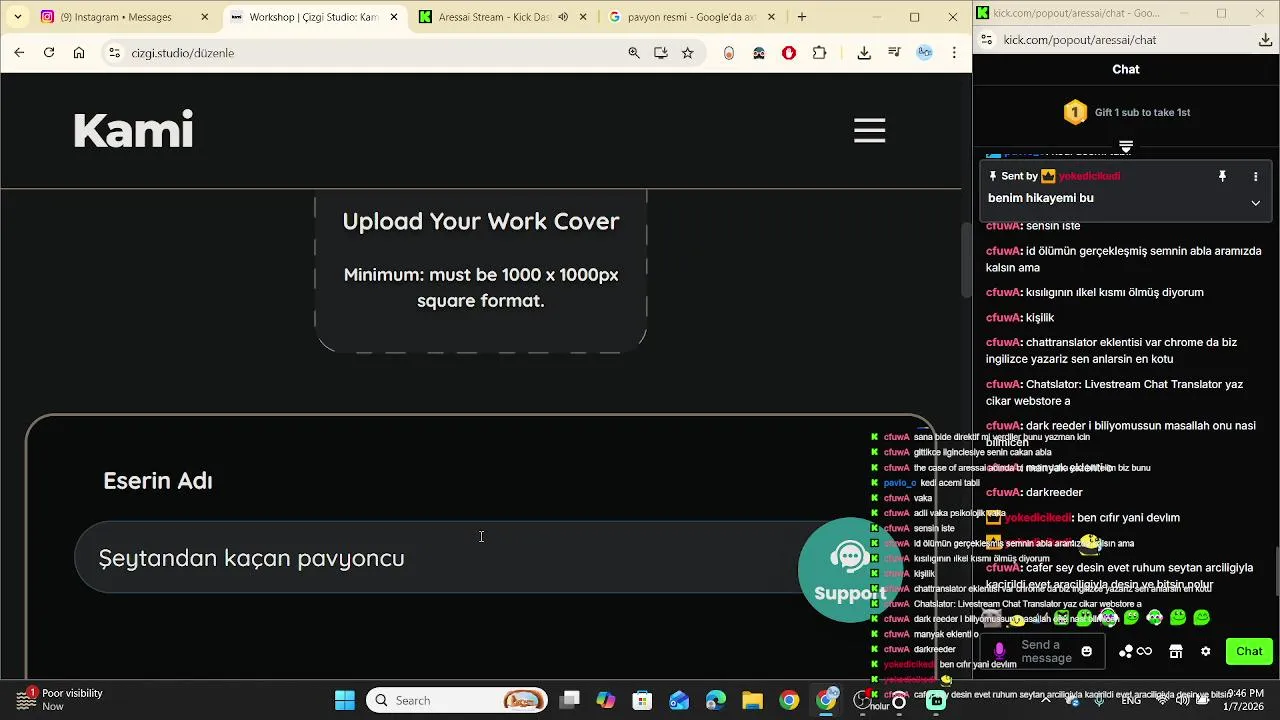The image size is (1280, 720).
Task: Open the Chrome downloads icon
Action: click(x=864, y=53)
